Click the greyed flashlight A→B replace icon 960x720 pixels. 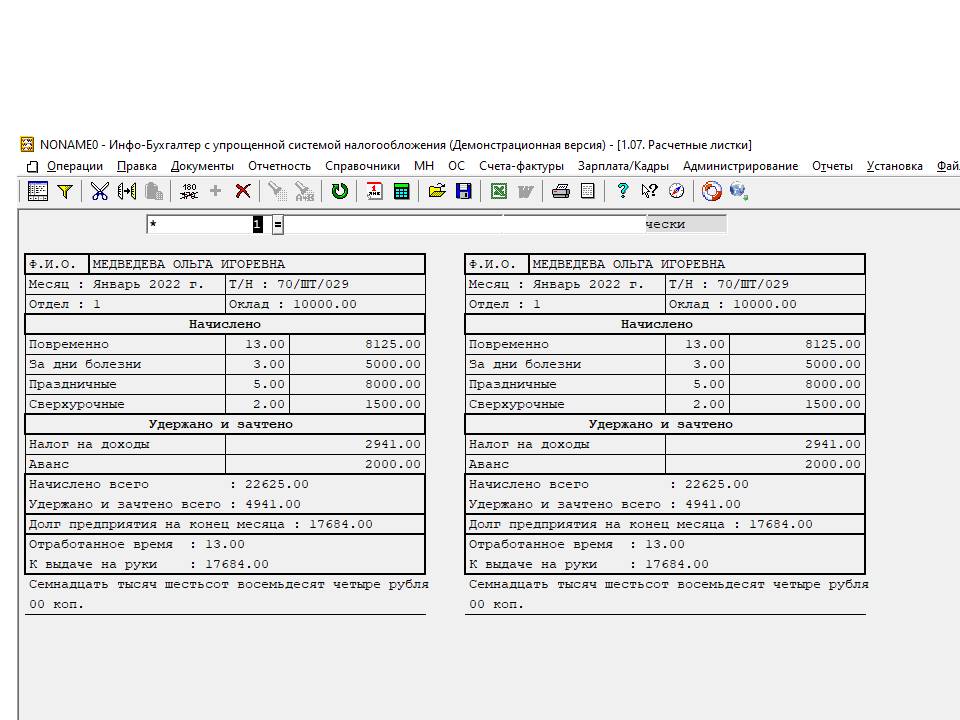tap(304, 191)
